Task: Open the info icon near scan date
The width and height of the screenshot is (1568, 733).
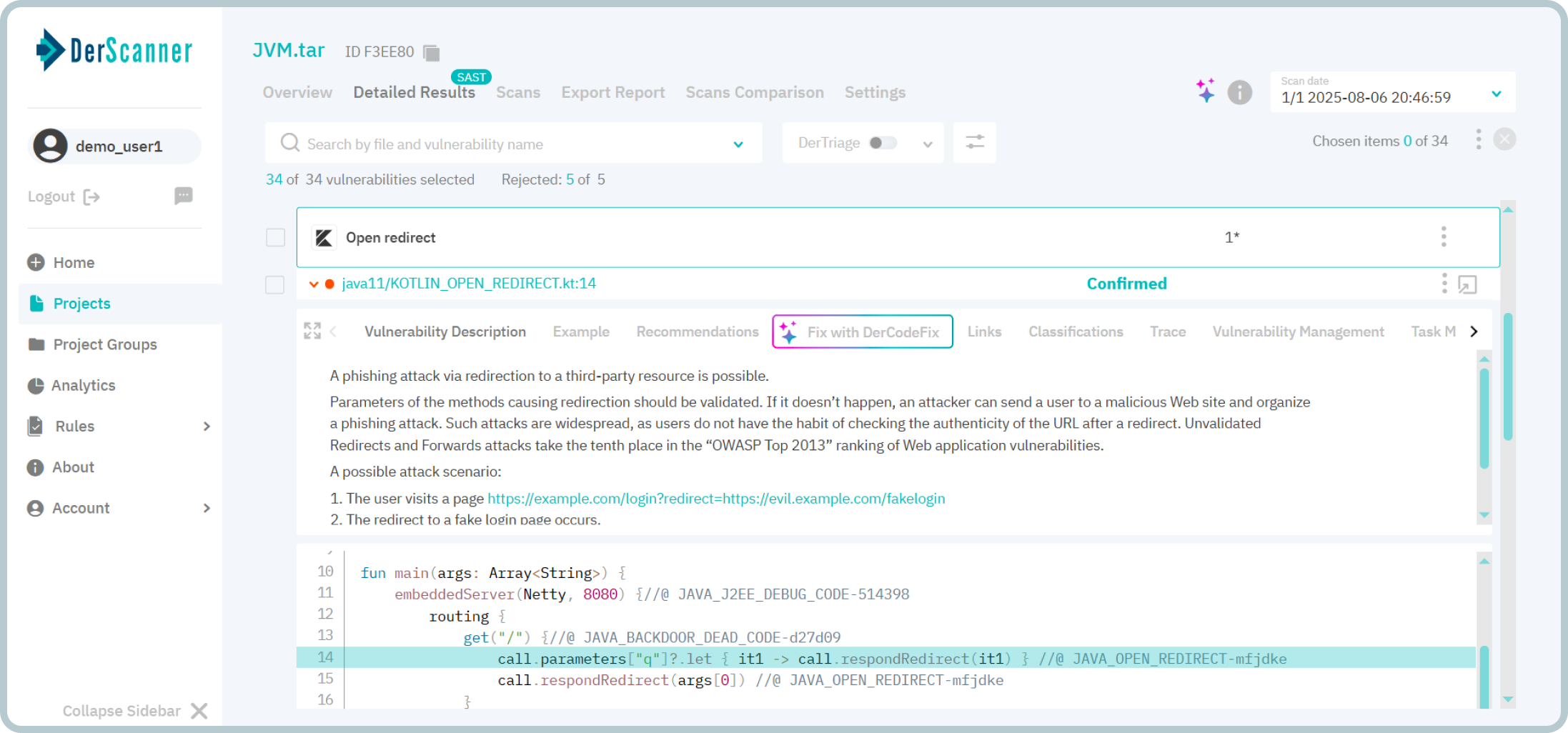Action: pyautogui.click(x=1240, y=92)
